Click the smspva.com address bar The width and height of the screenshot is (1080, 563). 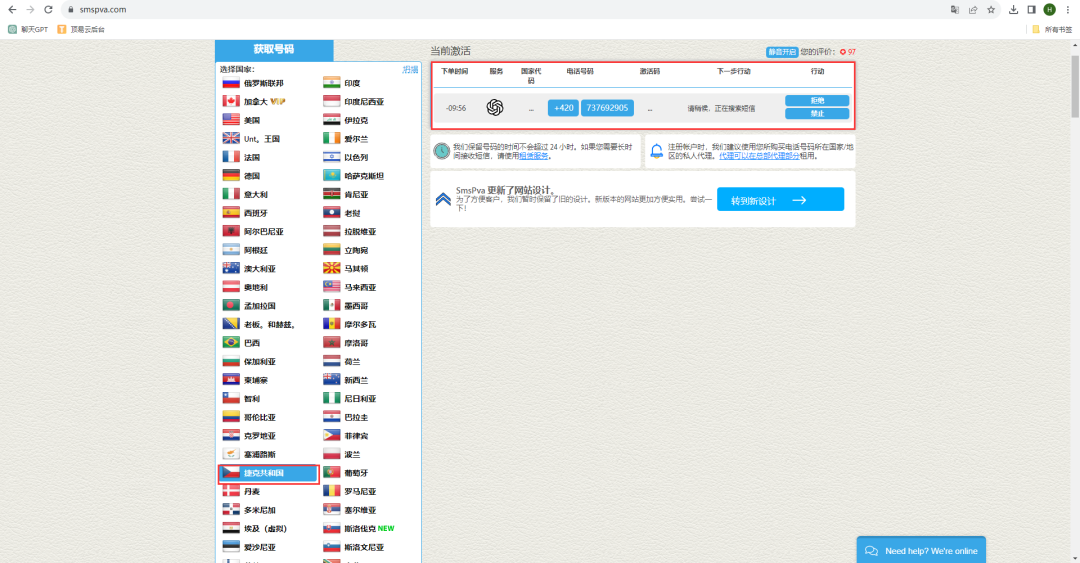tap(503, 10)
